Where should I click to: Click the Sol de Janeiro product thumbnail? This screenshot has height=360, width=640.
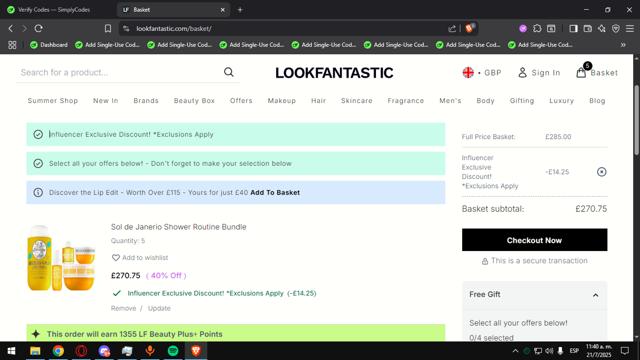coord(61,257)
